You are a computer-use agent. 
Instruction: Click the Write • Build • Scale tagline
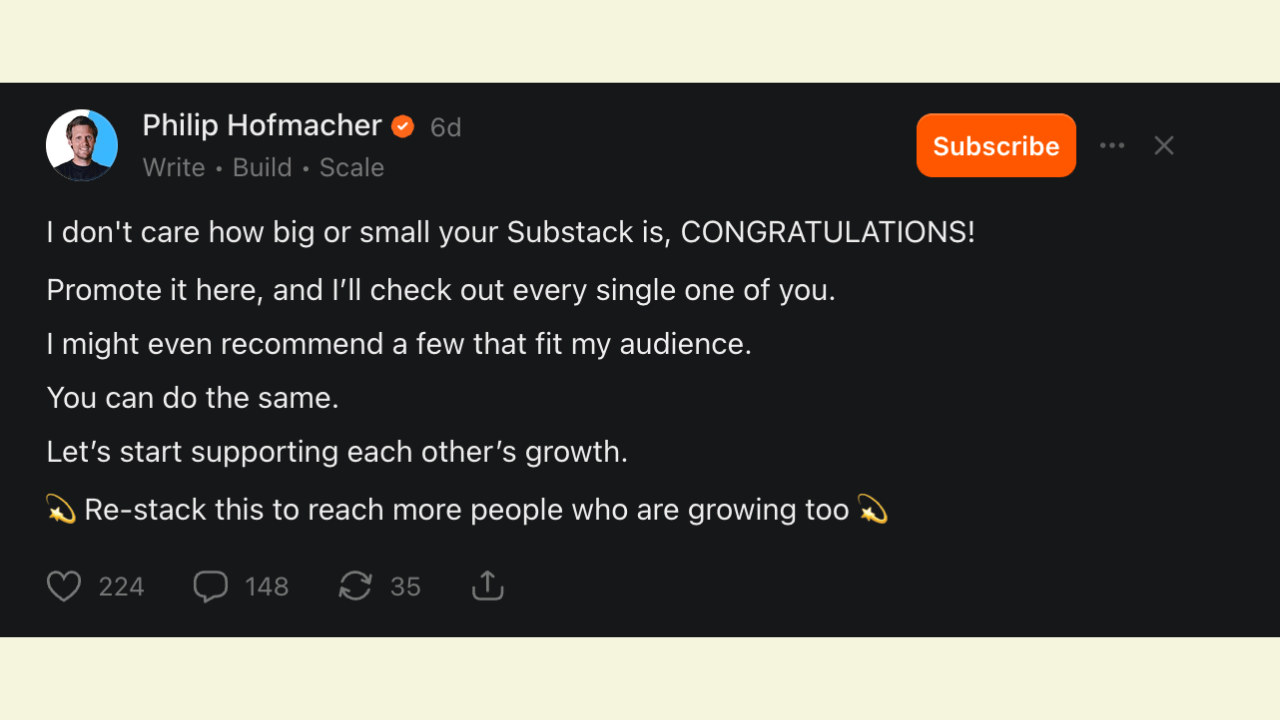pos(263,167)
